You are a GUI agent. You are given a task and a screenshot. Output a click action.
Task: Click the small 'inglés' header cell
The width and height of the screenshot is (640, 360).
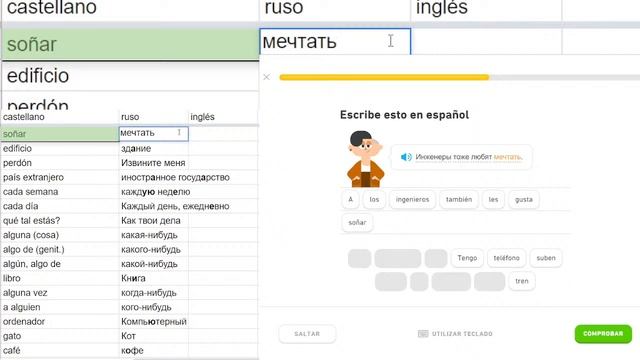coord(223,117)
